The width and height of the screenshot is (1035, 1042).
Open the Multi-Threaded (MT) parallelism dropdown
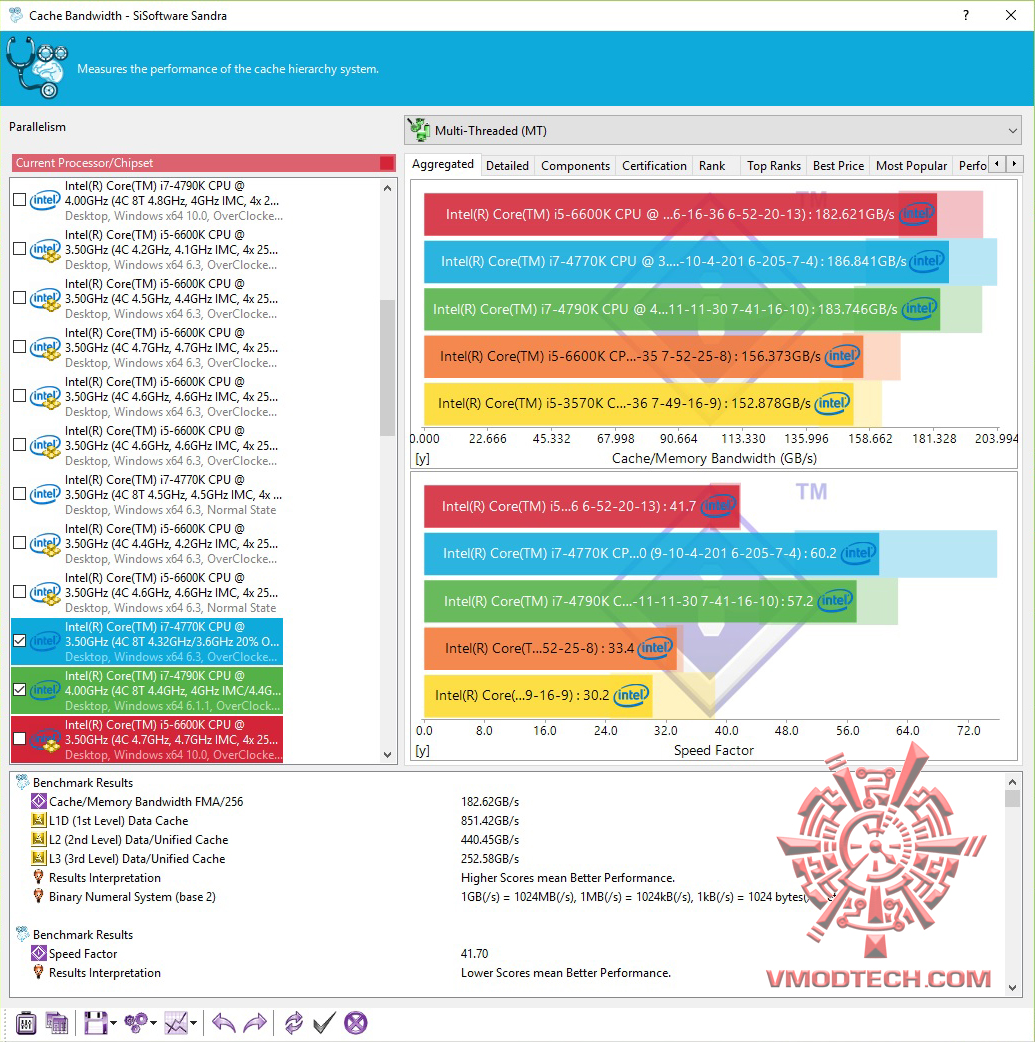(713, 130)
